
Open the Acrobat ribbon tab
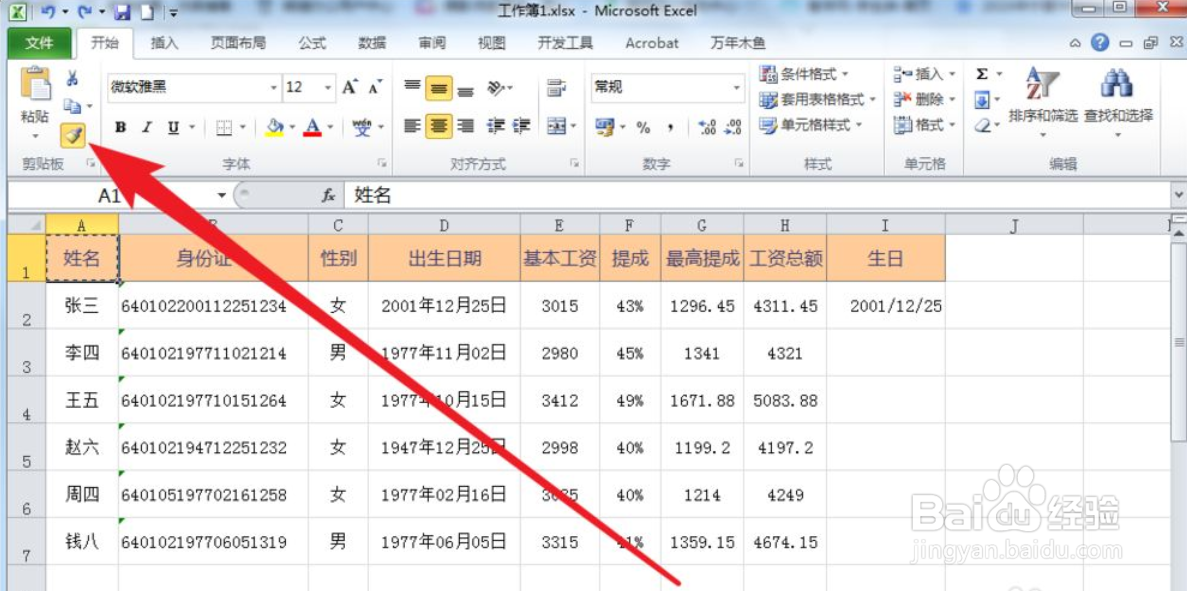point(651,43)
